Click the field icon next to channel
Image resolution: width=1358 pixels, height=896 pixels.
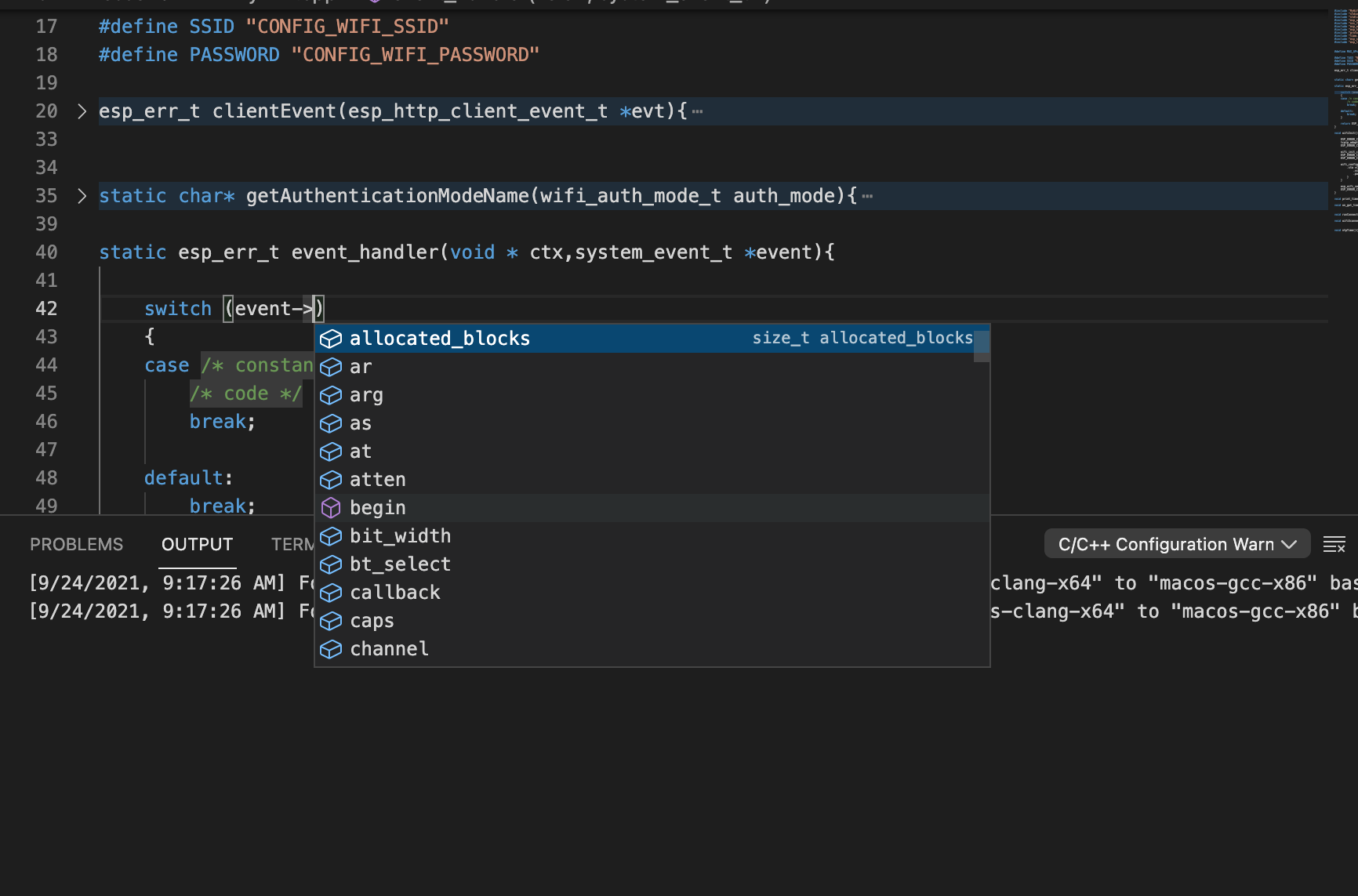pos(331,649)
